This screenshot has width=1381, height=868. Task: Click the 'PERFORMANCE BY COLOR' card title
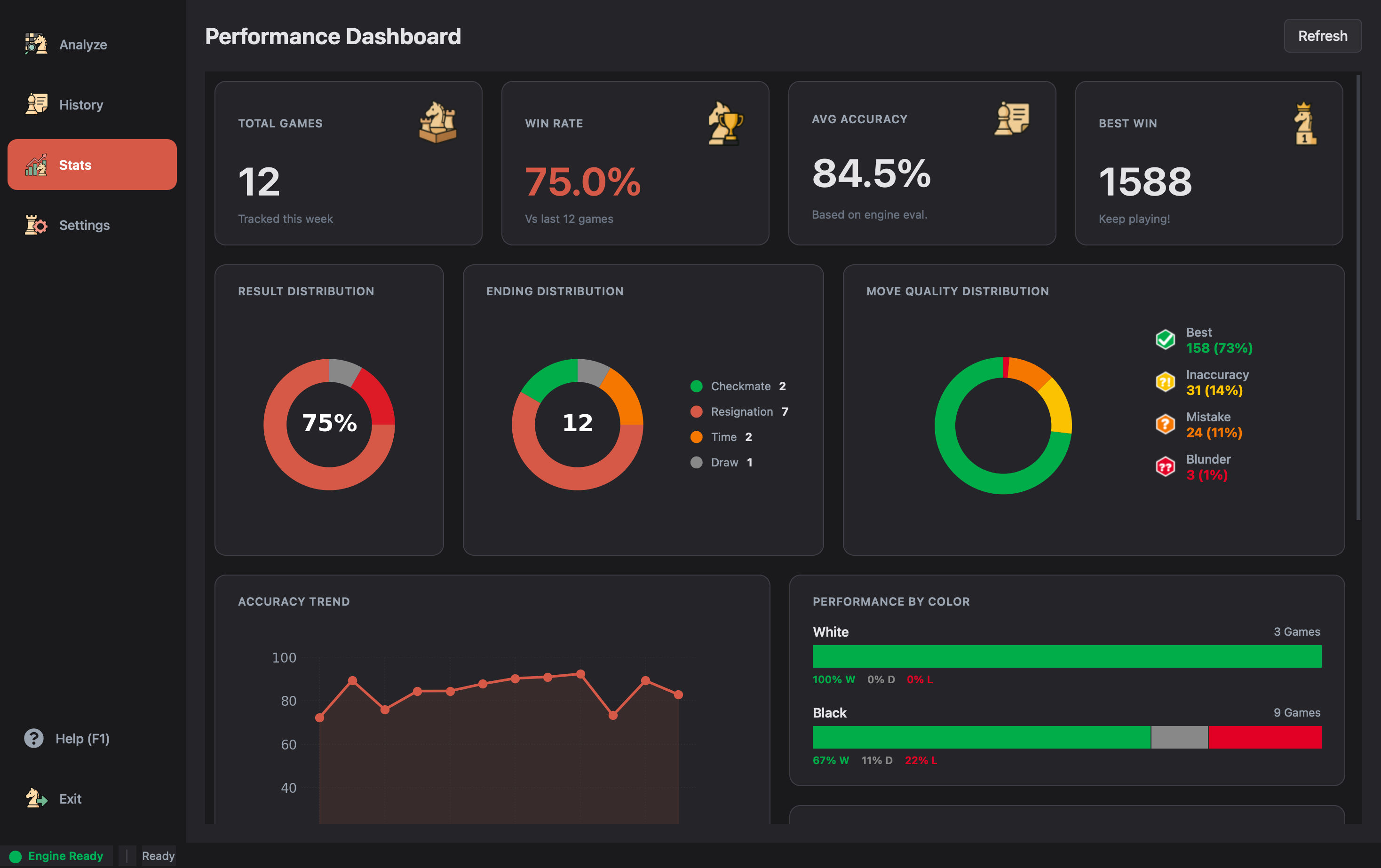click(891, 601)
